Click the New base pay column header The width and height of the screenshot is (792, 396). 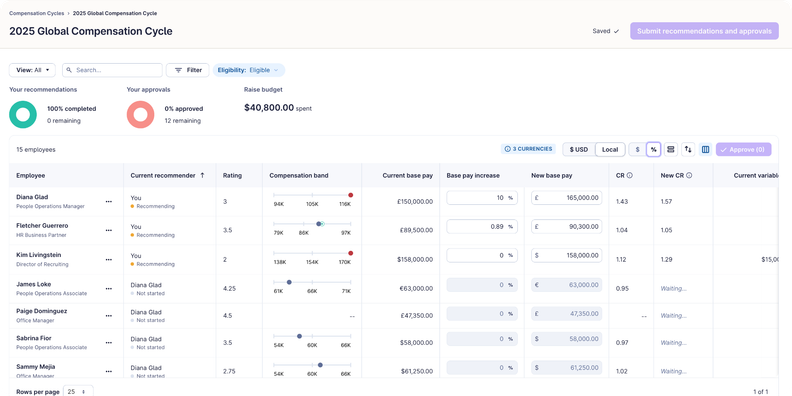click(552, 176)
